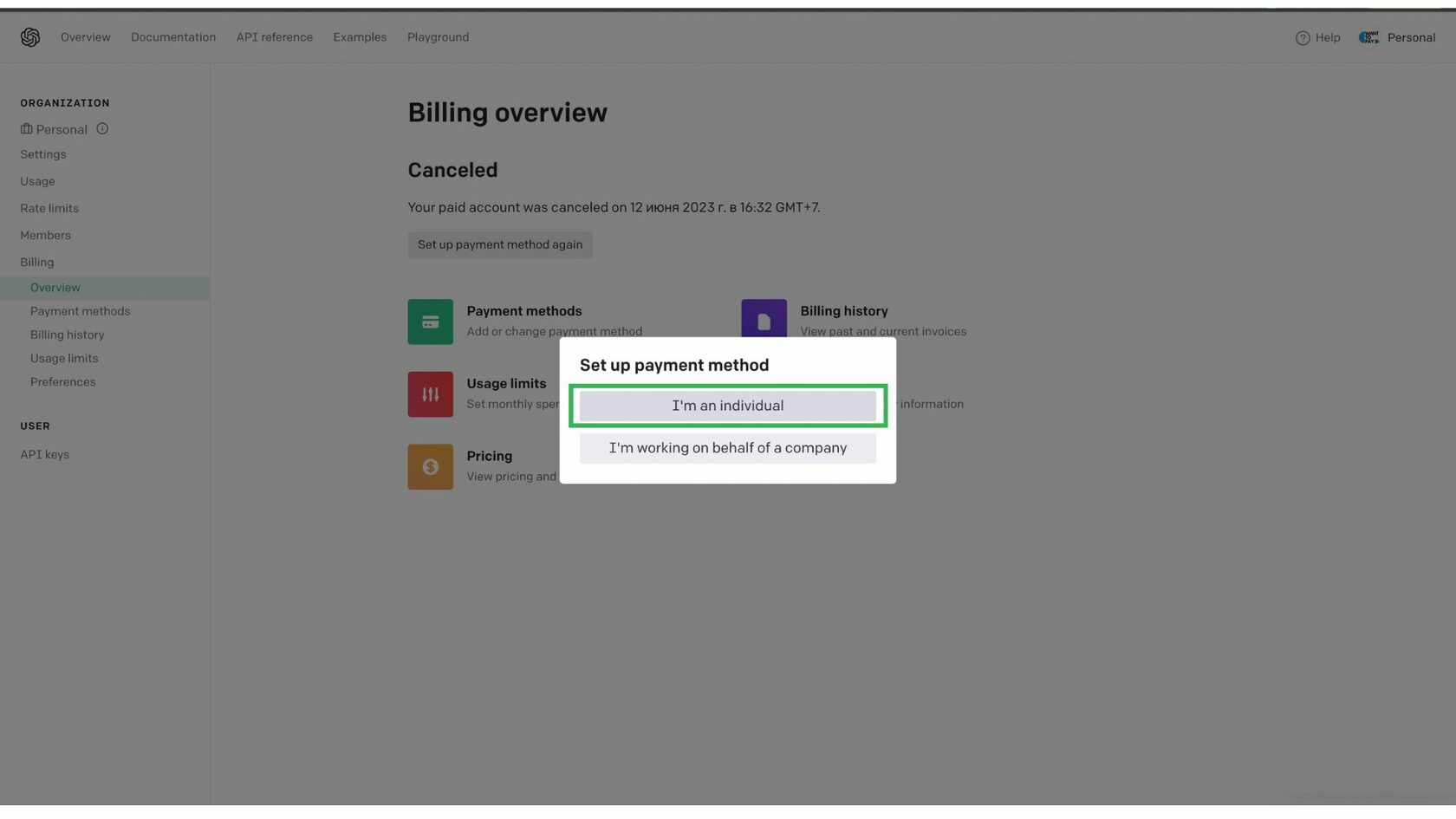Open API keys in the User section
The width and height of the screenshot is (1456, 819).
tap(44, 454)
